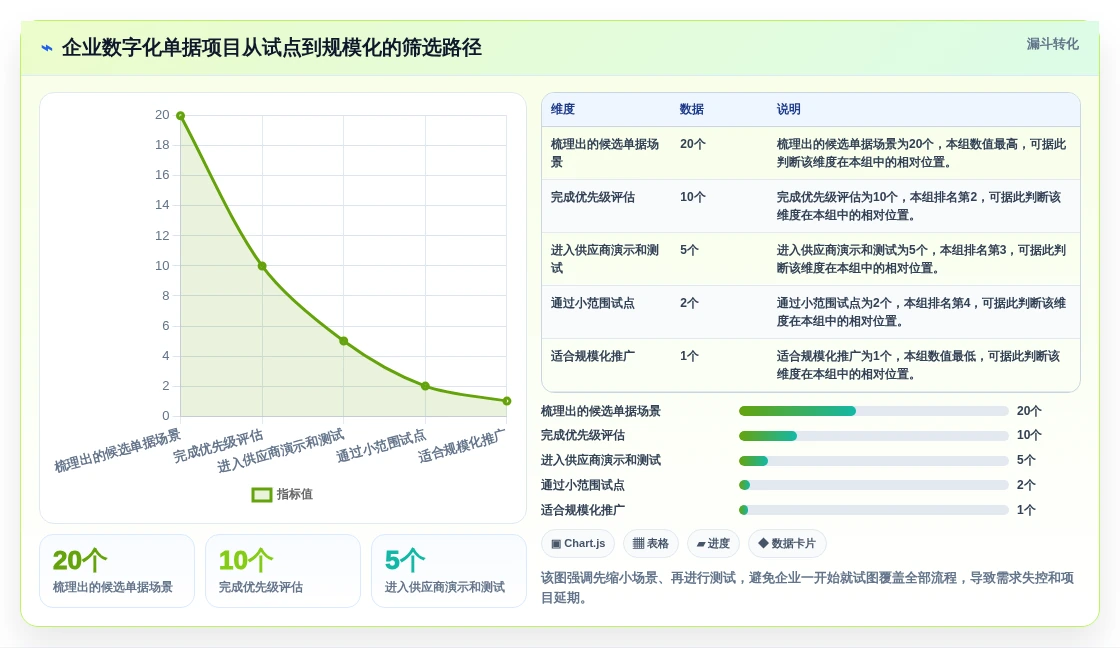Click the page title 企业数字化单据项目
Viewport: 1120px width, 648px height.
click(x=271, y=48)
